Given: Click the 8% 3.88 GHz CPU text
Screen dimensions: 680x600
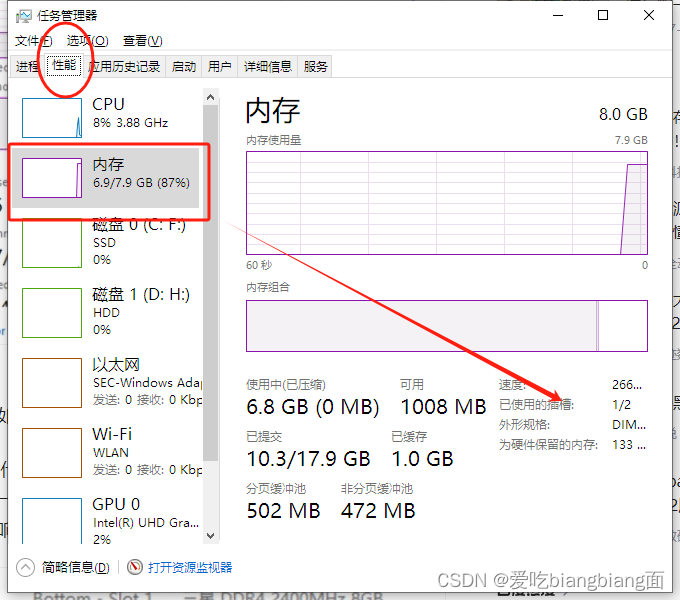Looking at the screenshot, I should click(x=131, y=123).
